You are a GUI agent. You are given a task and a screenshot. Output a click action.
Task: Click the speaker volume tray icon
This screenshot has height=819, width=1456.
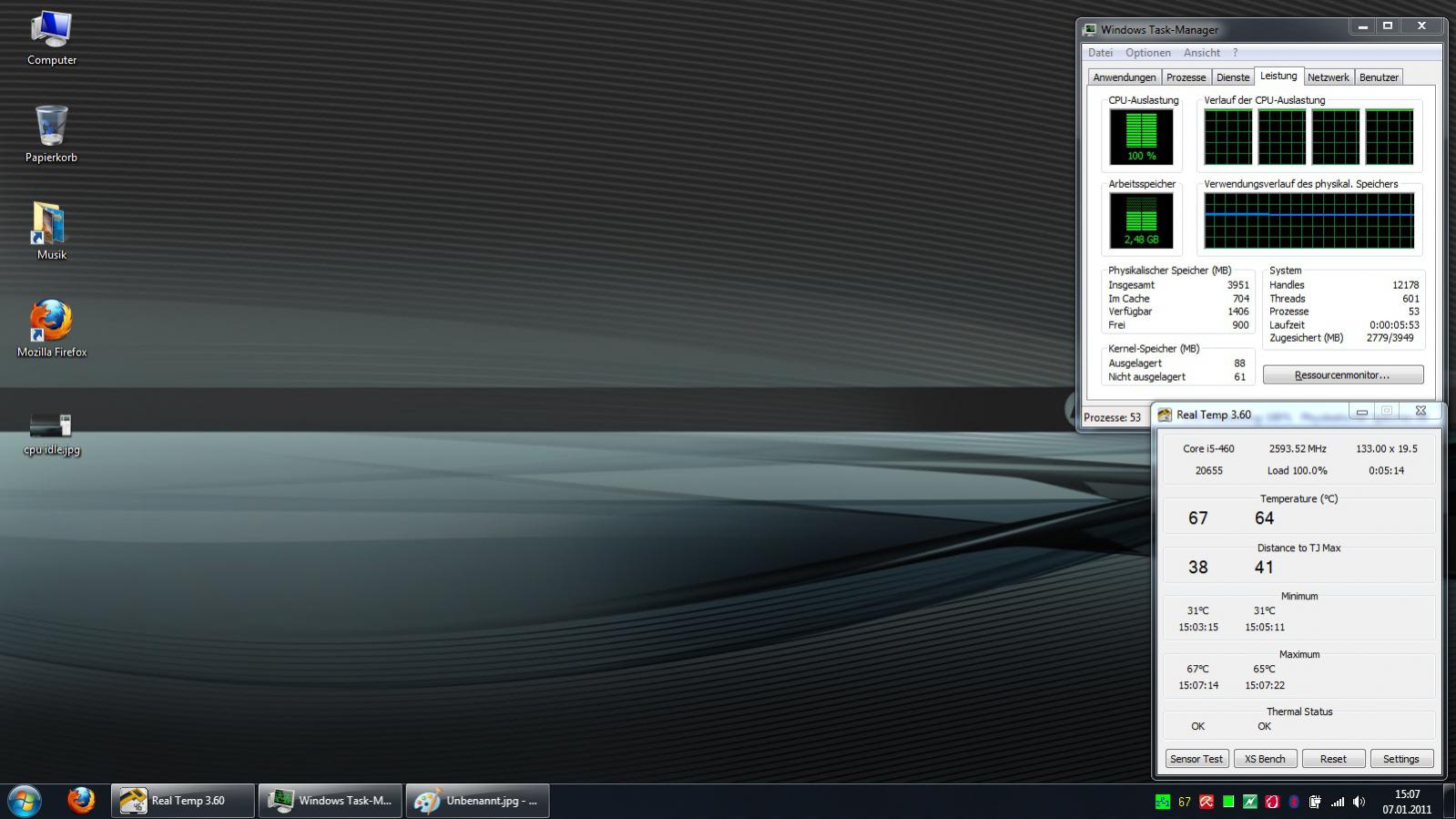1359,802
